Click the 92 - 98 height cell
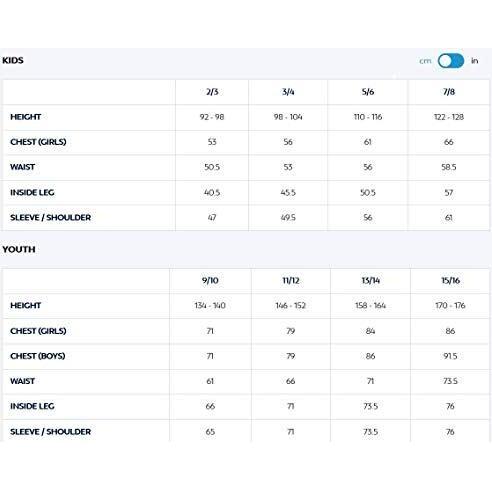The image size is (492, 492). tap(212, 117)
